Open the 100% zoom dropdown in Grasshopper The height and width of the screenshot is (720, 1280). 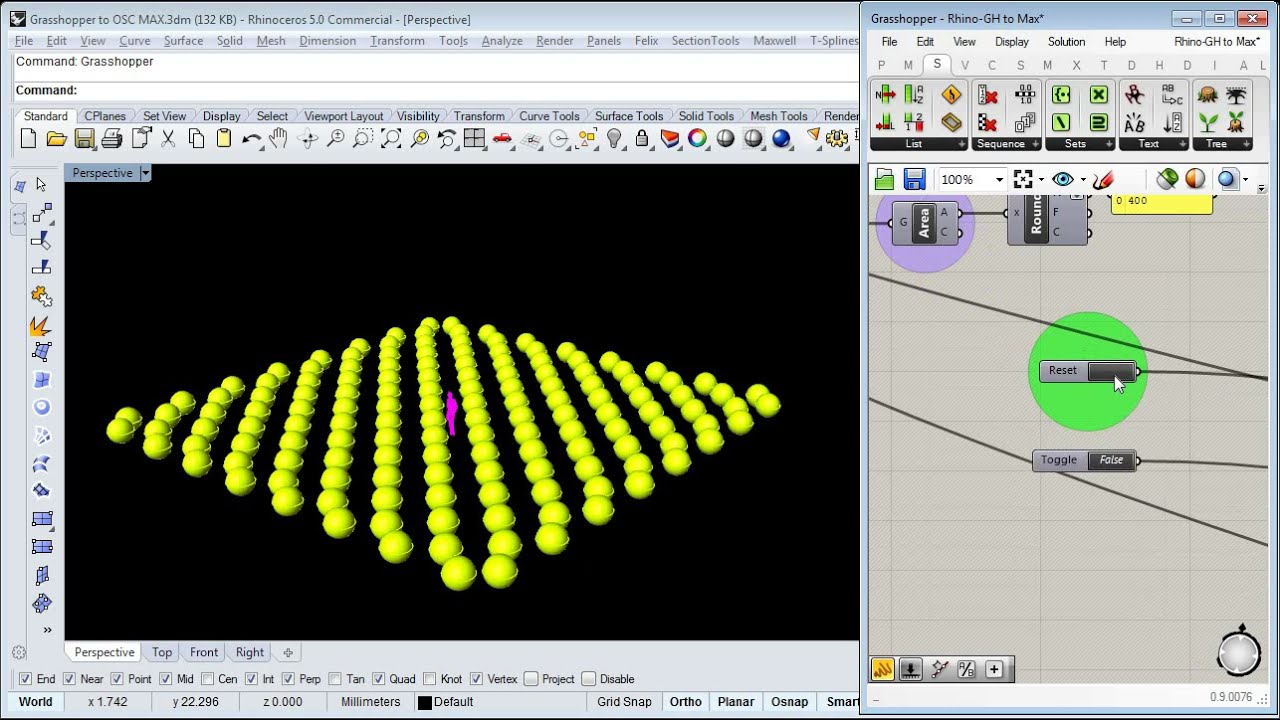pos(999,180)
